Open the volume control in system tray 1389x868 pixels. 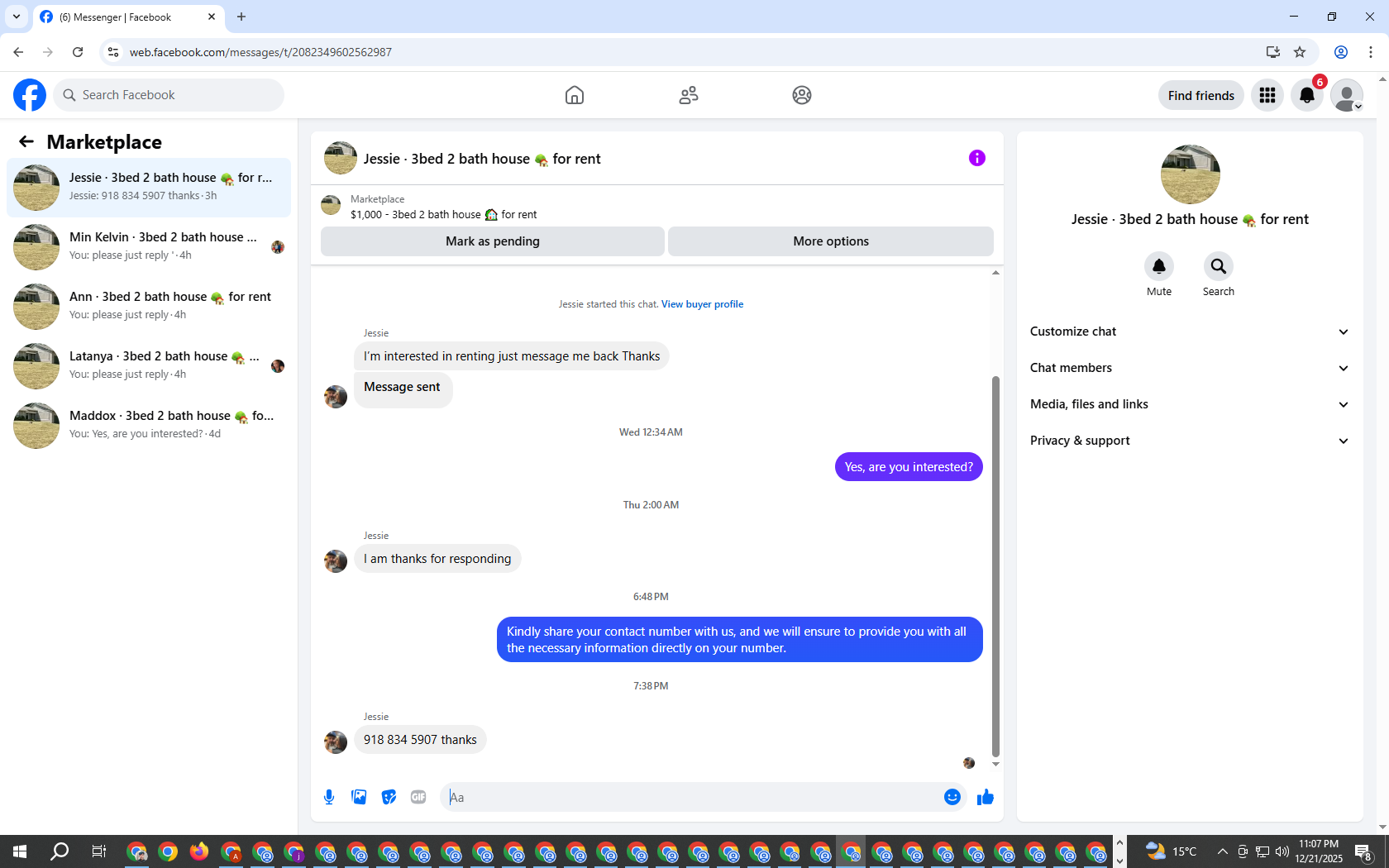coord(1282,851)
